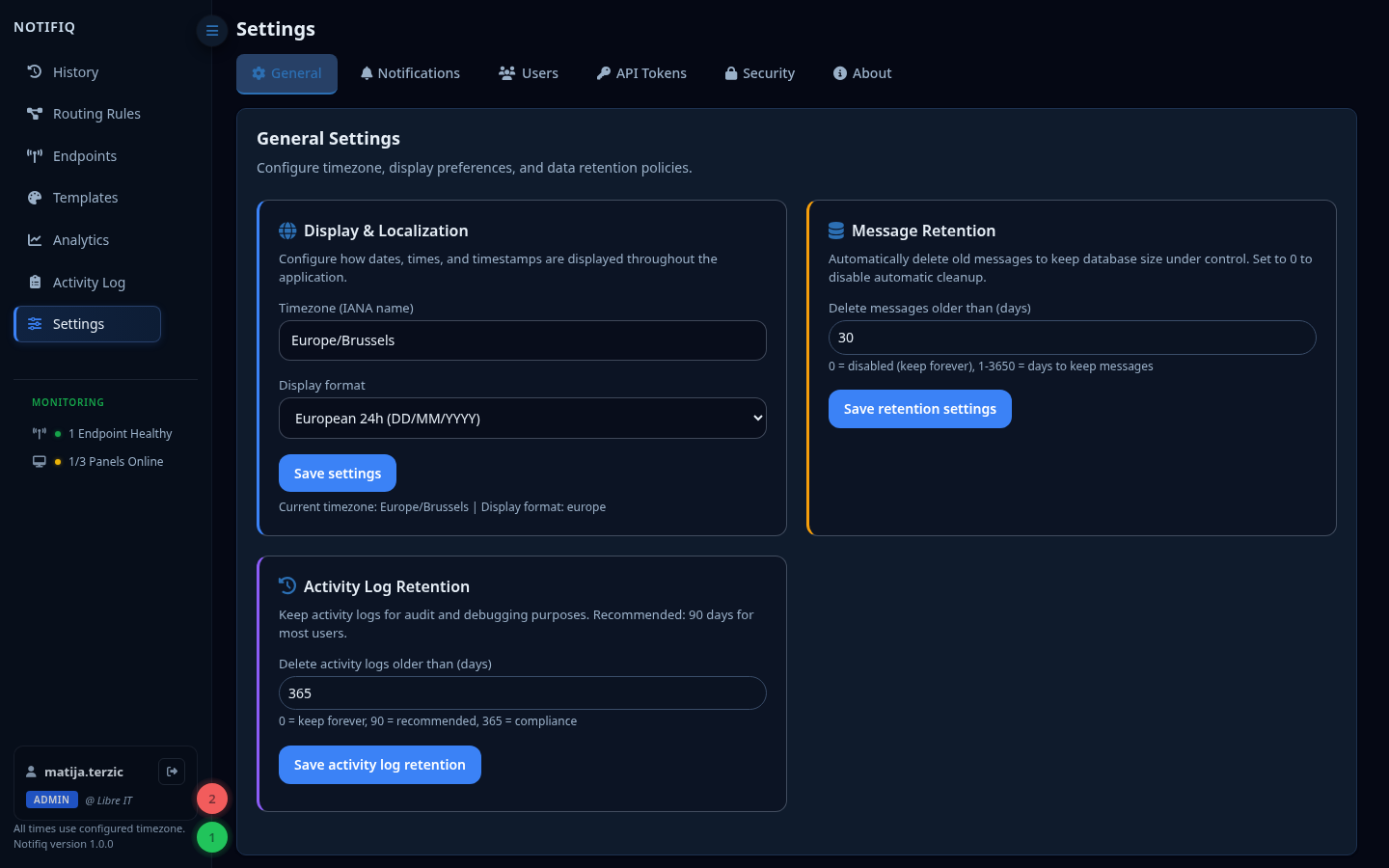Click the globe icon beside Display & Localization
This screenshot has width=1389, height=868.
[x=287, y=231]
